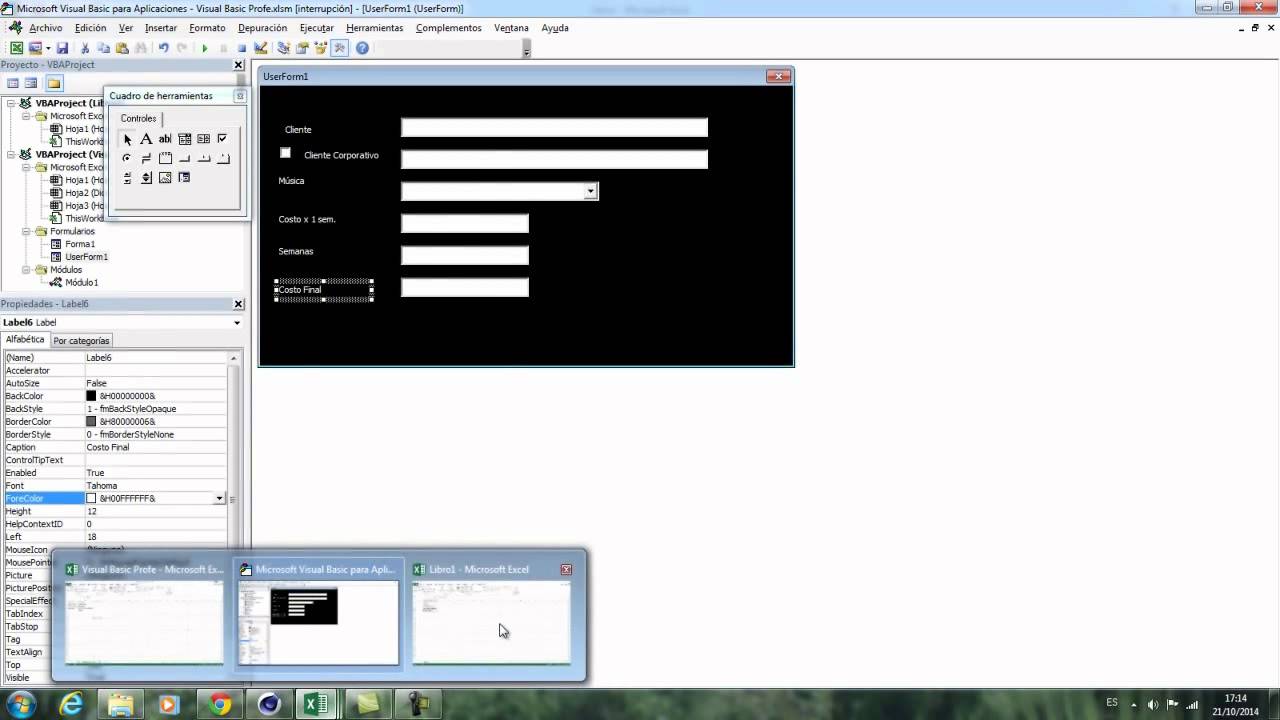
Task: Select the TextBox control in the toolbox
Action: 165,139
